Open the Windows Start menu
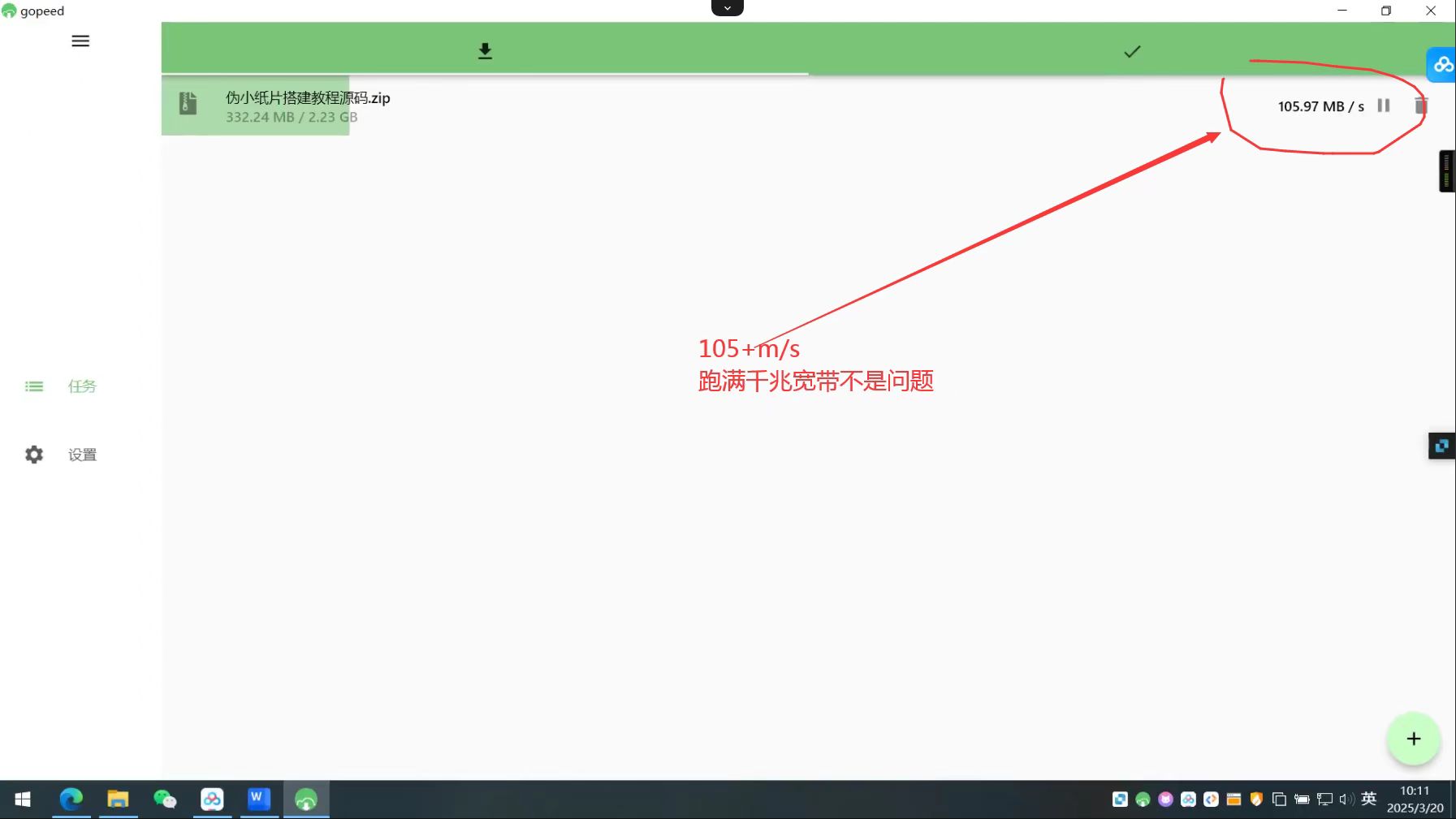The image size is (1456, 819). click(x=23, y=800)
